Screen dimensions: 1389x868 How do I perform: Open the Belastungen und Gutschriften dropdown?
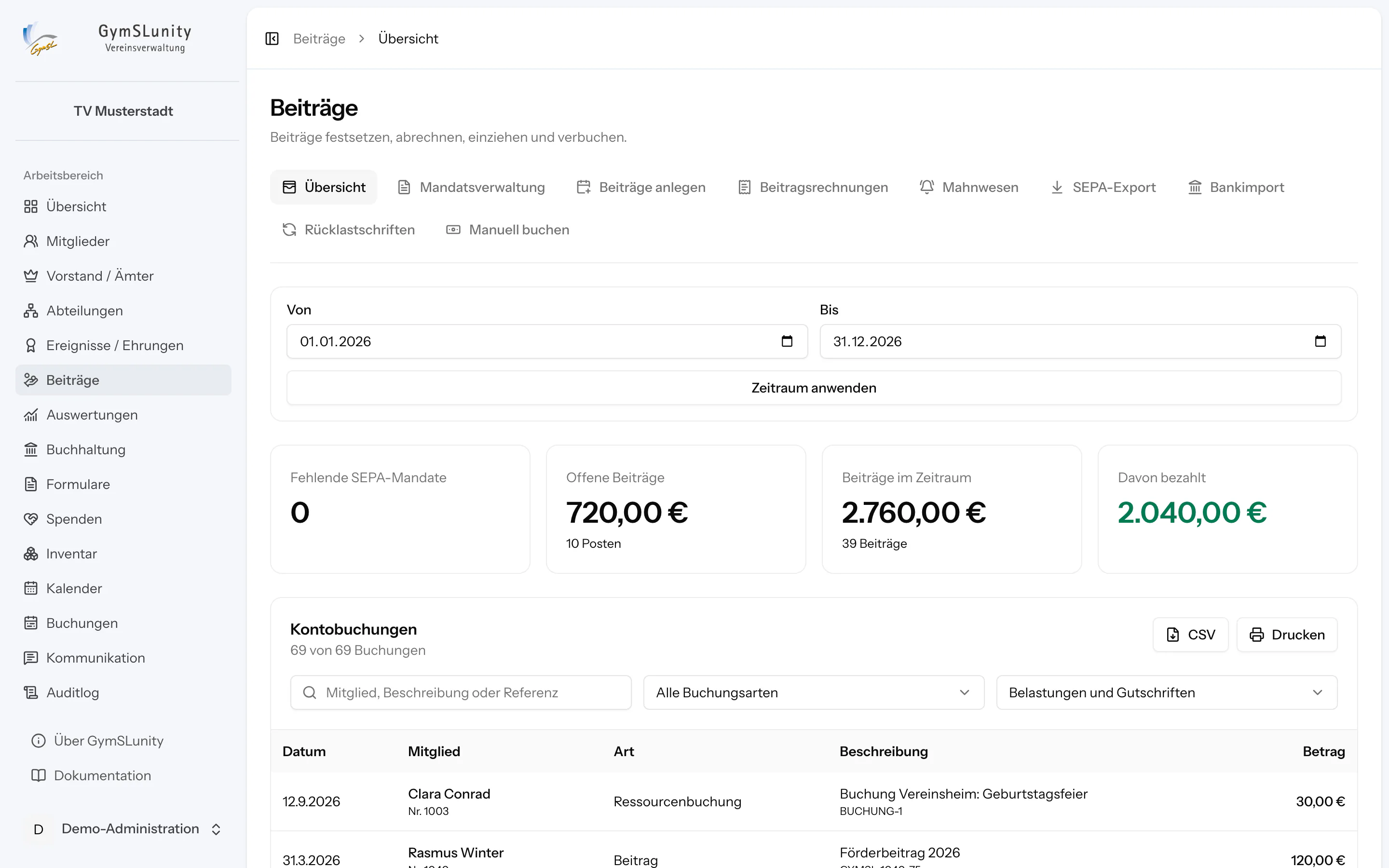pos(1166,692)
